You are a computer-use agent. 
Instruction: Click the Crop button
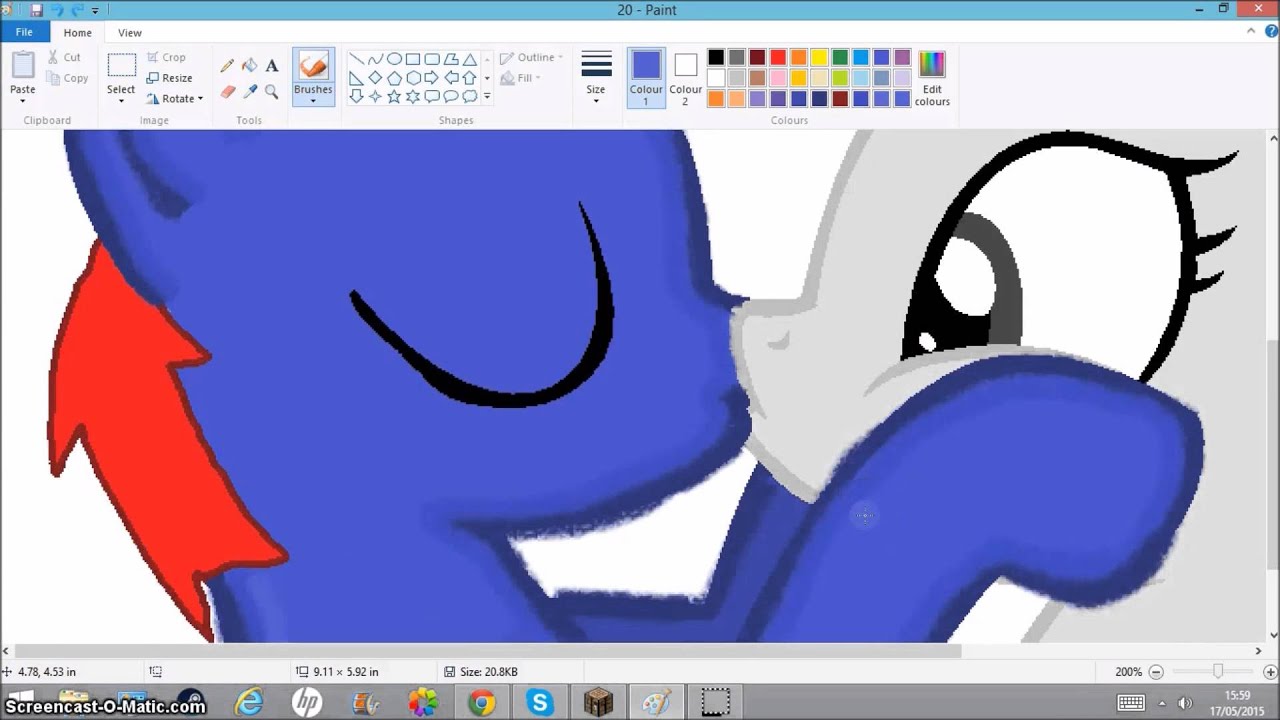click(x=166, y=58)
